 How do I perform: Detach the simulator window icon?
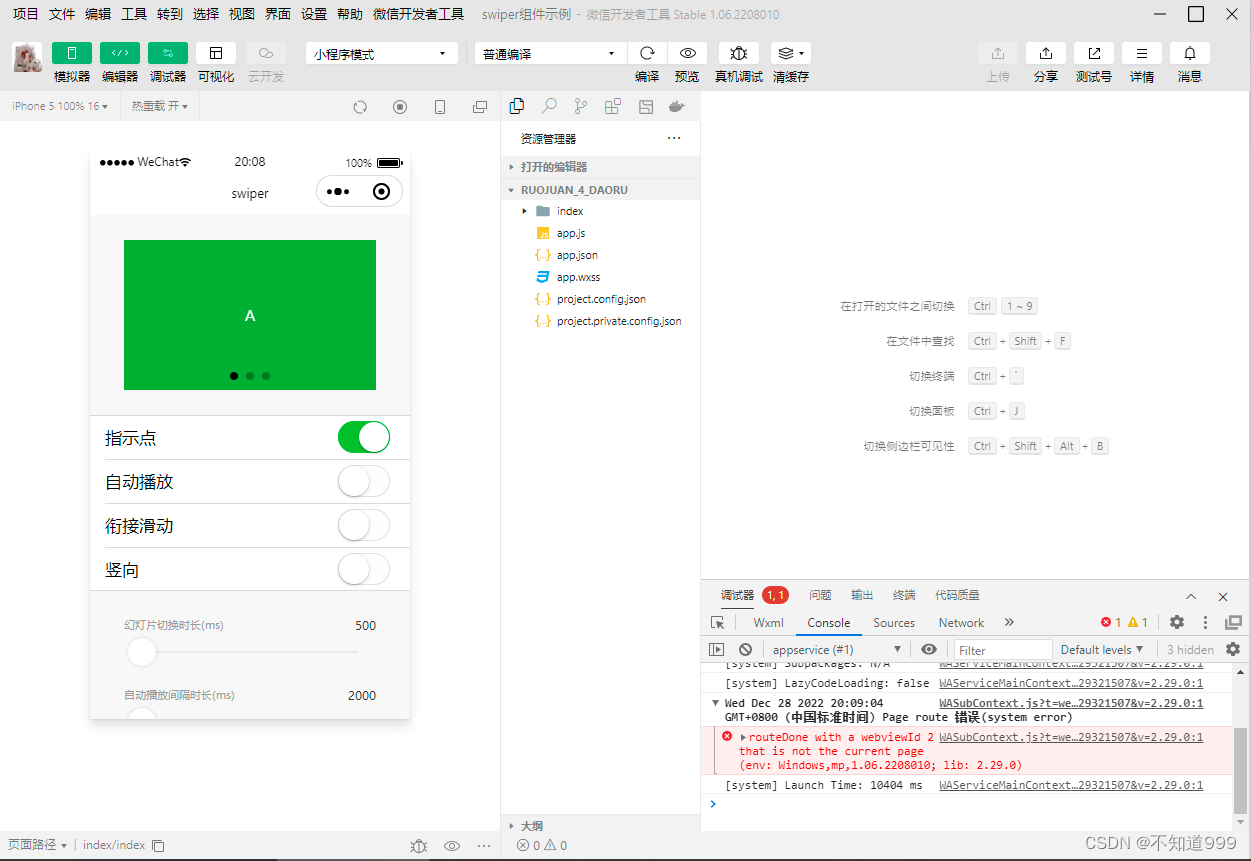click(x=480, y=107)
